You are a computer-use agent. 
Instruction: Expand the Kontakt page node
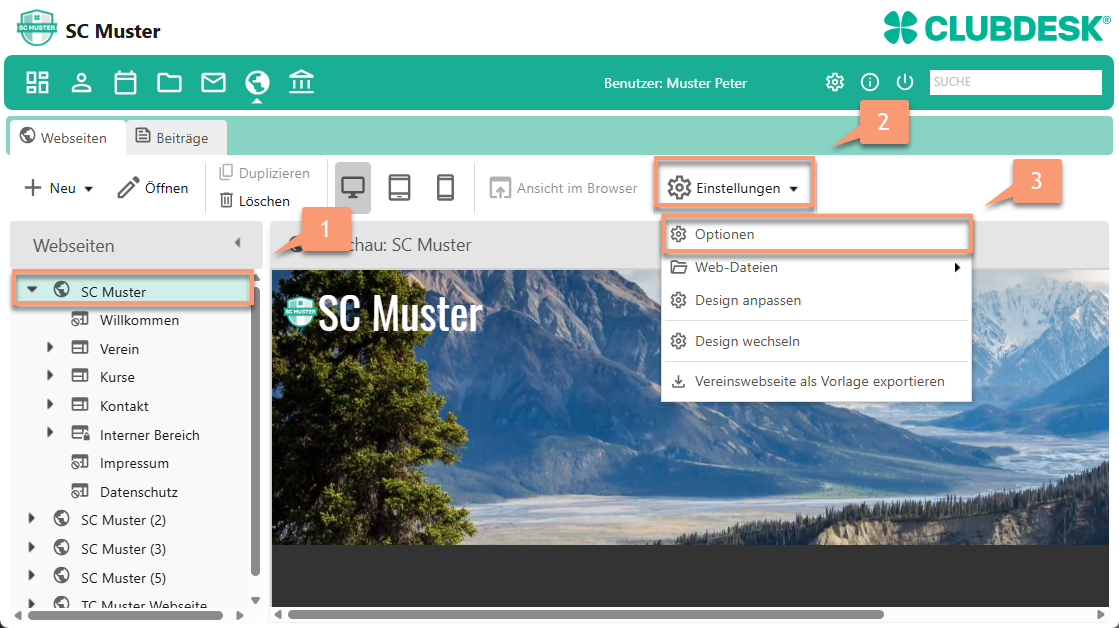tap(50, 405)
